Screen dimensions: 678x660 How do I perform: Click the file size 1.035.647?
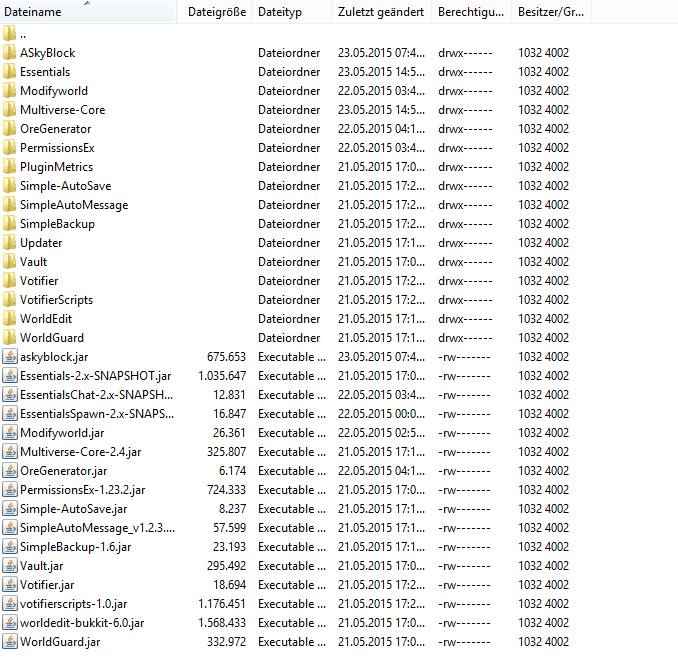tap(222, 376)
